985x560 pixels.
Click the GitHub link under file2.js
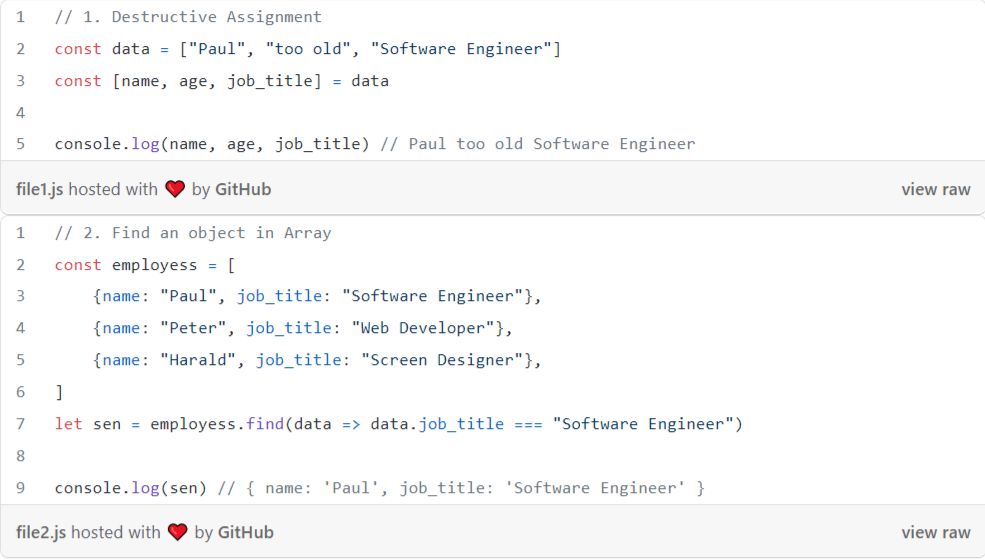pos(246,532)
